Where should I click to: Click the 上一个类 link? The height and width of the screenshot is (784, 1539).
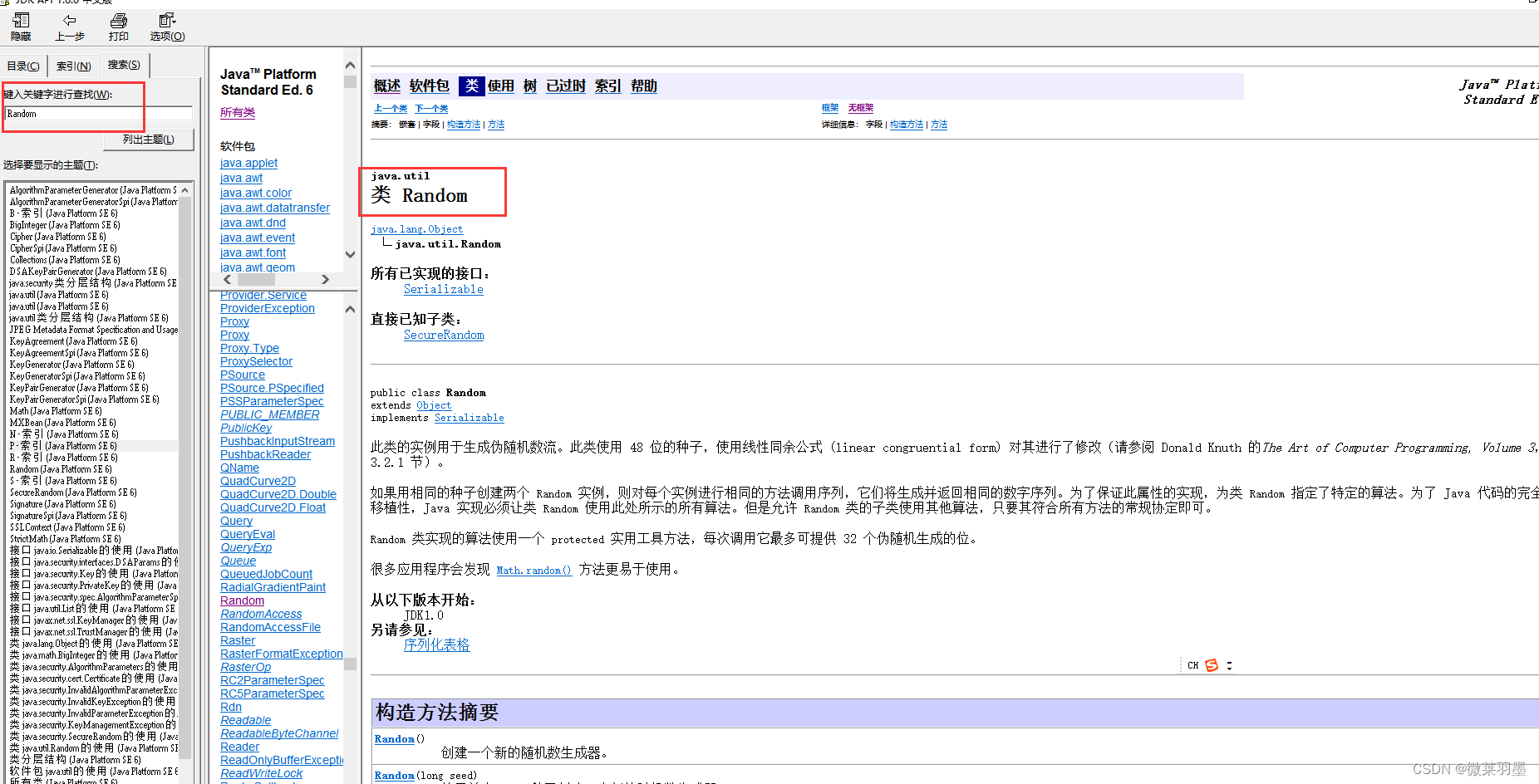(x=391, y=108)
